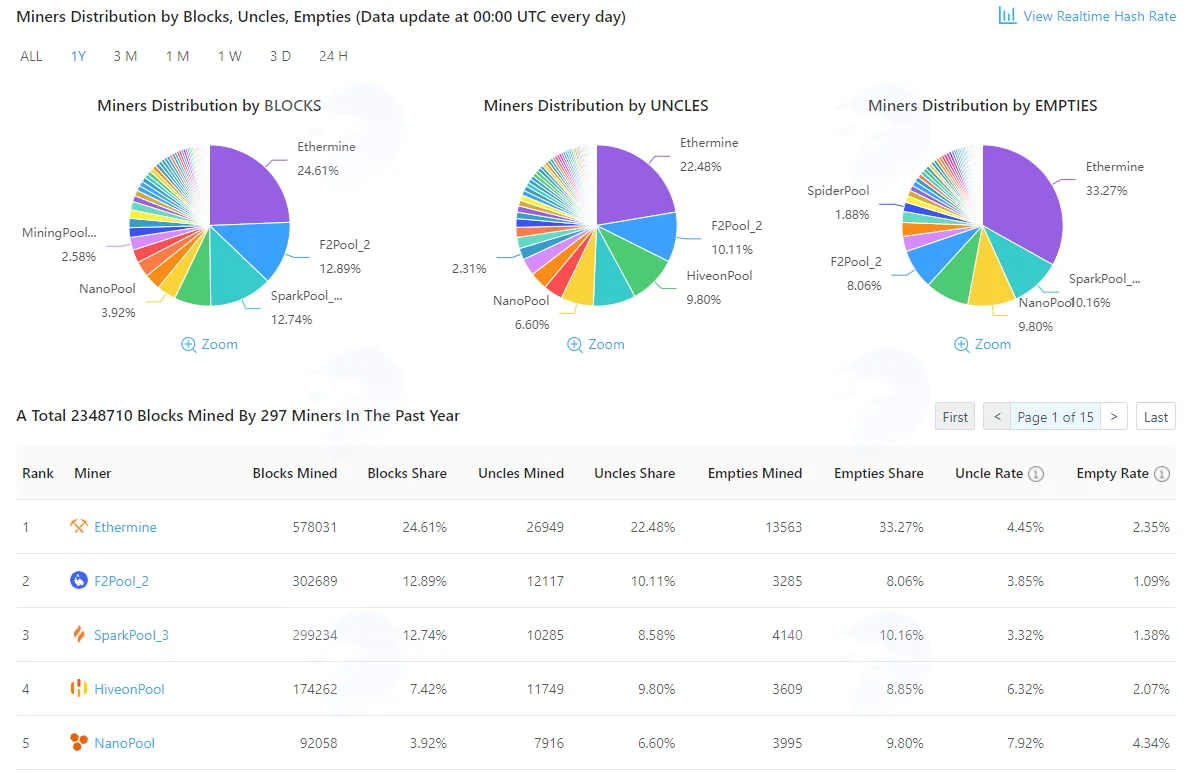Click the HiveonPool logo icon
The height and width of the screenshot is (773, 1191).
pos(78,688)
